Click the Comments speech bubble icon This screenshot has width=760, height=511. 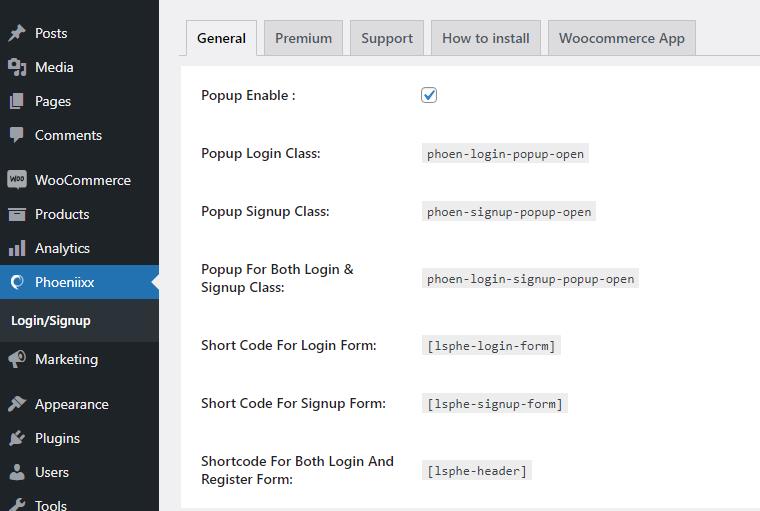[x=17, y=135]
